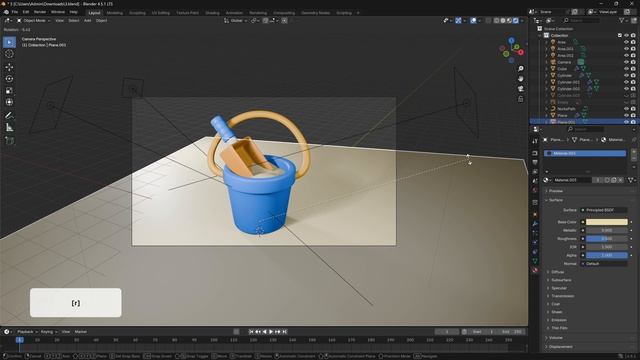Jump to timeline end button
The image size is (640, 360).
pos(285,332)
